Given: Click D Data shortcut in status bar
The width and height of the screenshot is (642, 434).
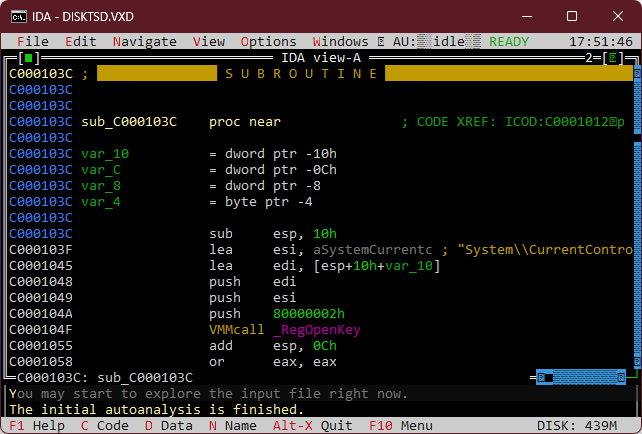Looking at the screenshot, I should pos(169,425).
